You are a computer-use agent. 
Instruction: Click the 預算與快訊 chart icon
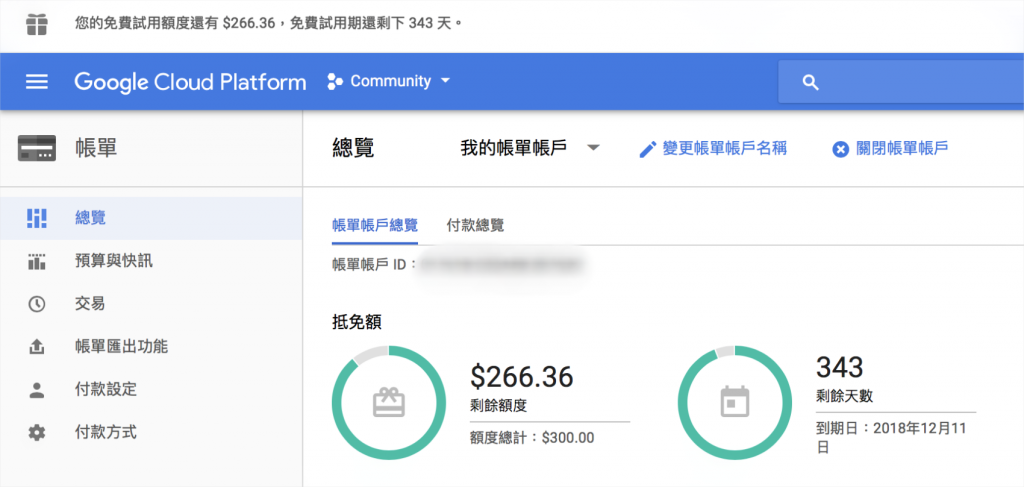(37, 261)
